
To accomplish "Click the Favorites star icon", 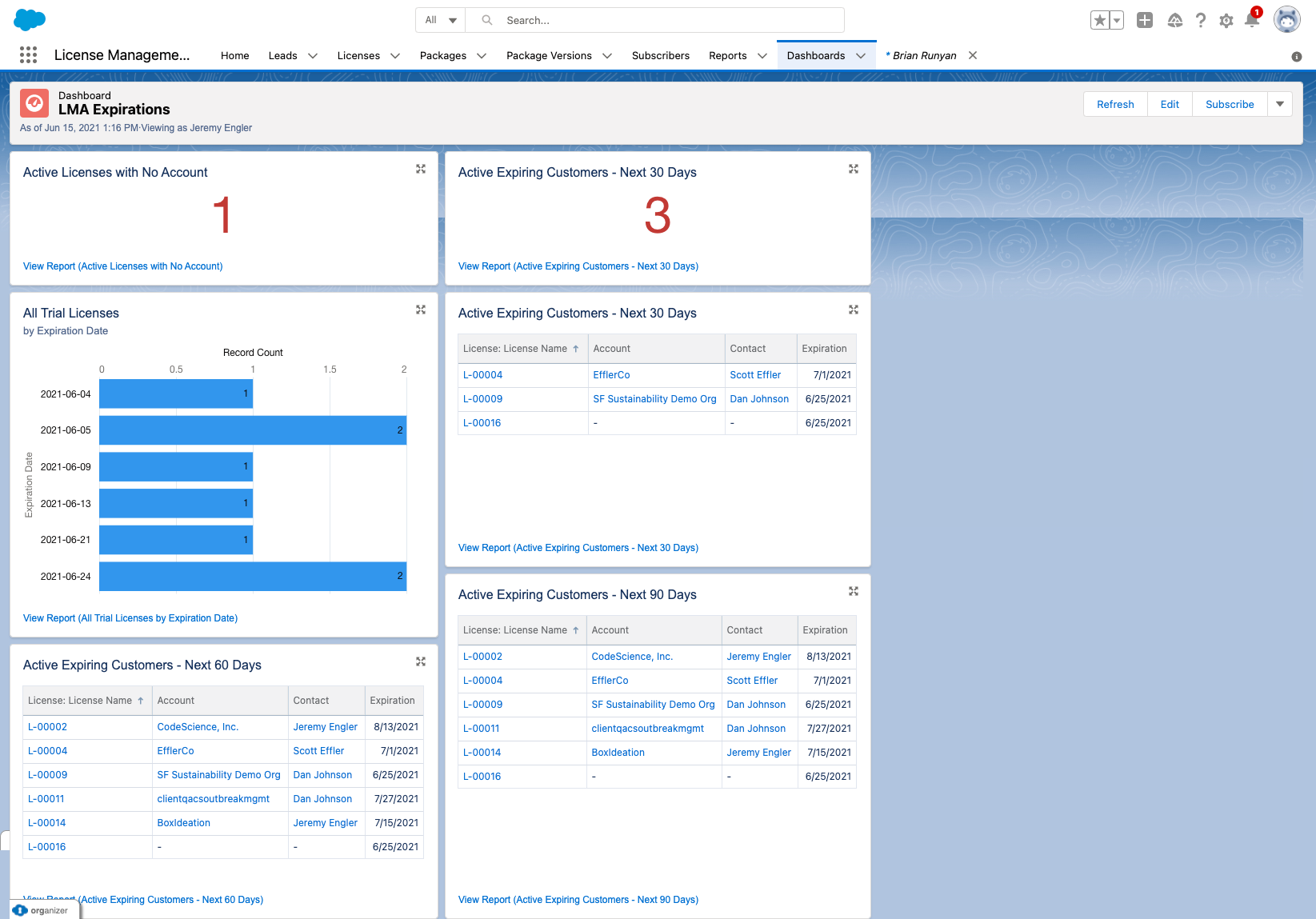I will (x=1100, y=21).
